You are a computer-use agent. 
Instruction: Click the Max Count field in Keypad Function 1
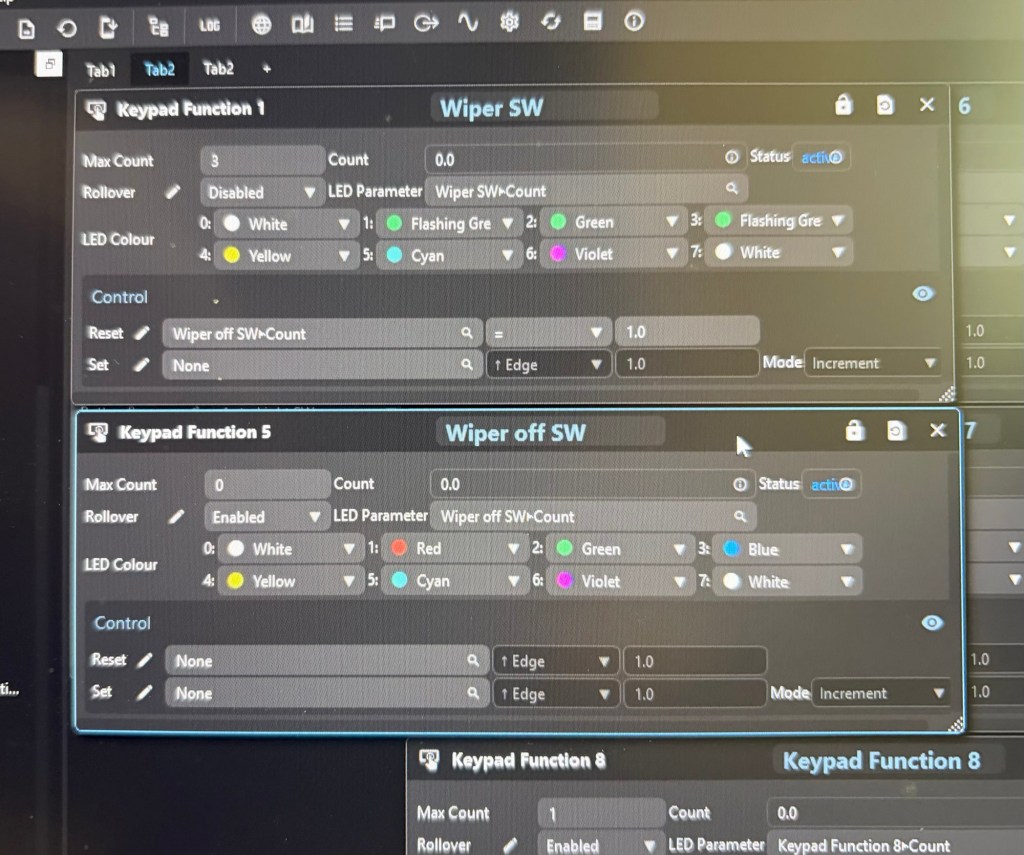pos(261,160)
